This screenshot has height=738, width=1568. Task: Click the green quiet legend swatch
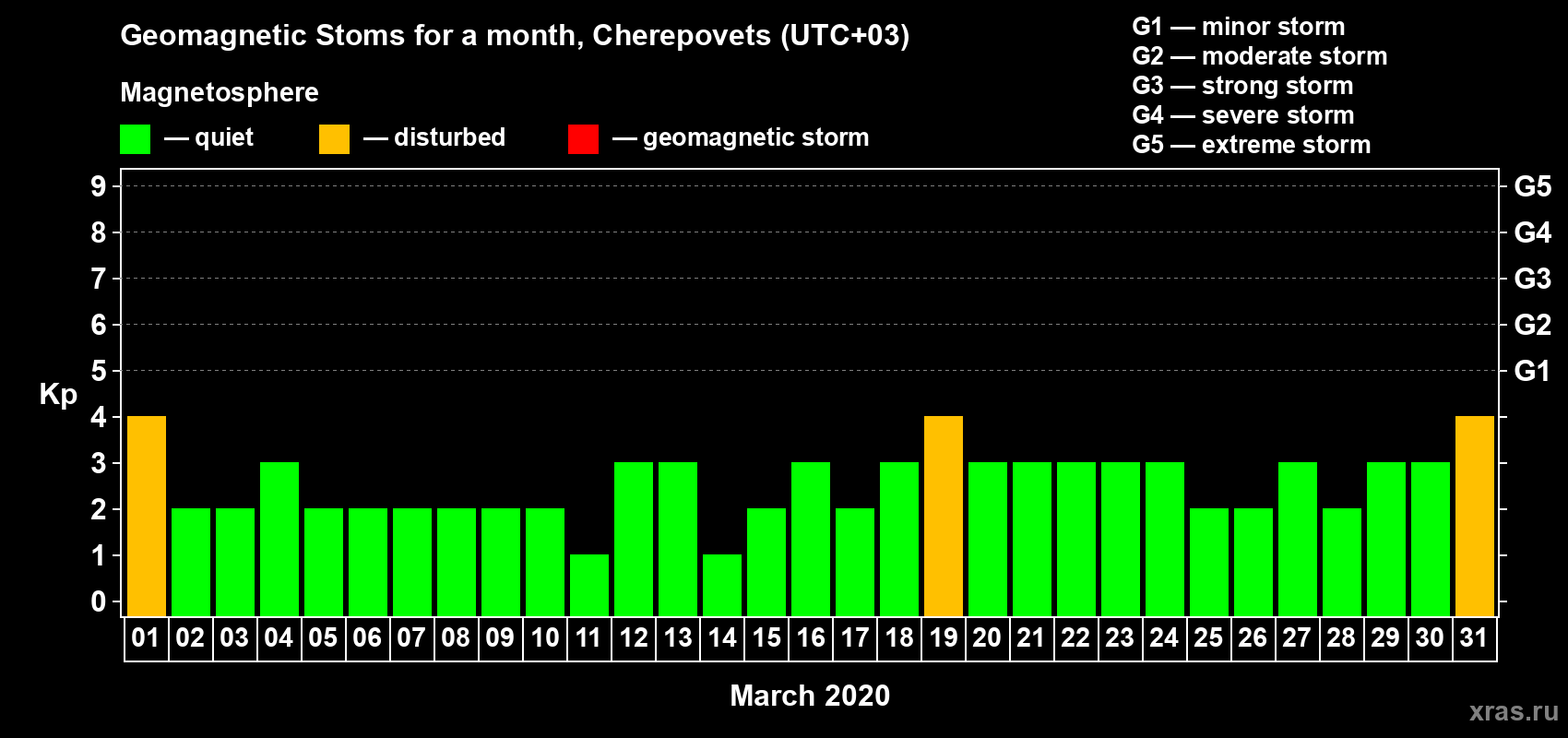tap(135, 139)
